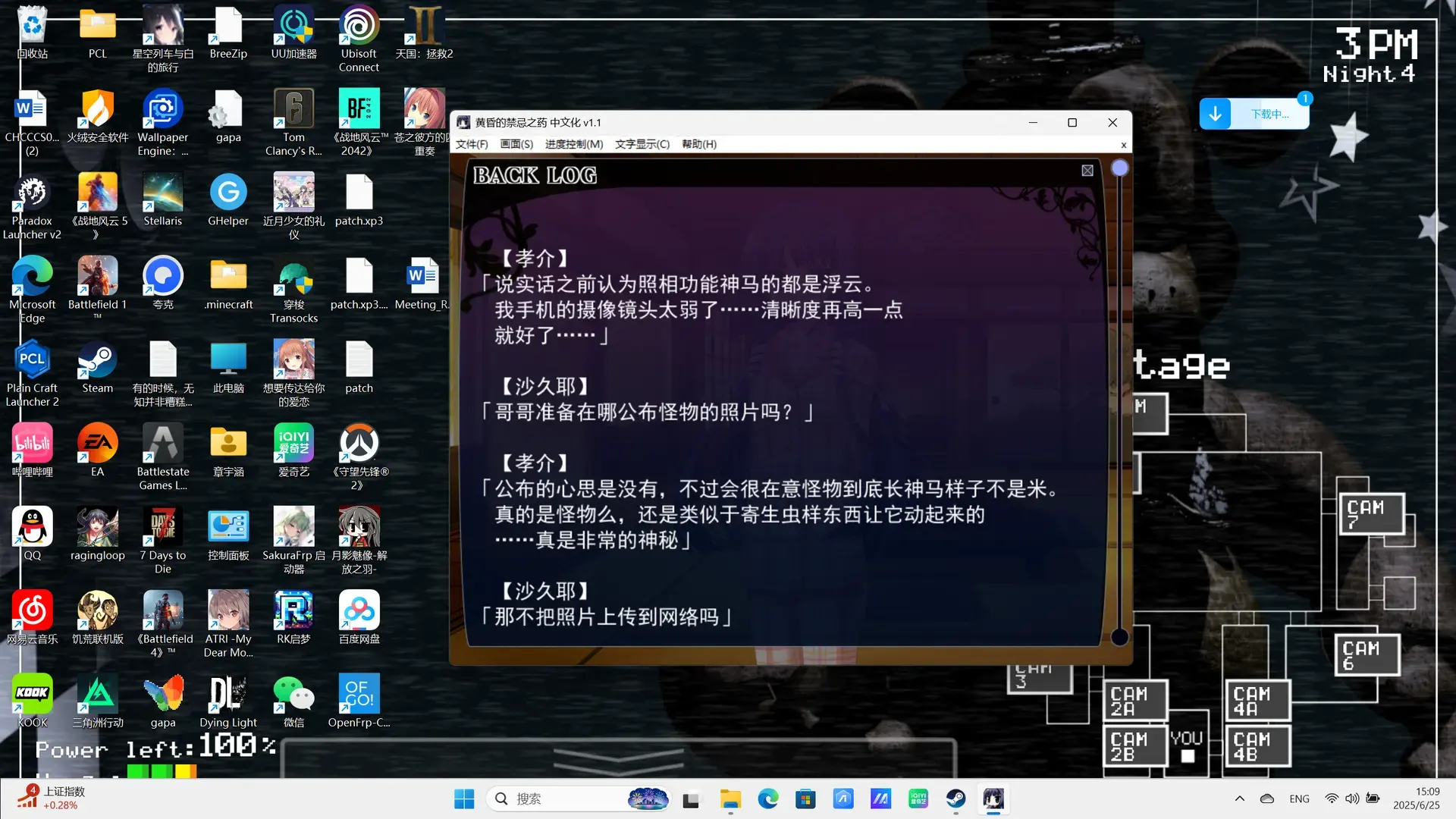
Task: Click the volume icon in system tray
Action: (1352, 799)
